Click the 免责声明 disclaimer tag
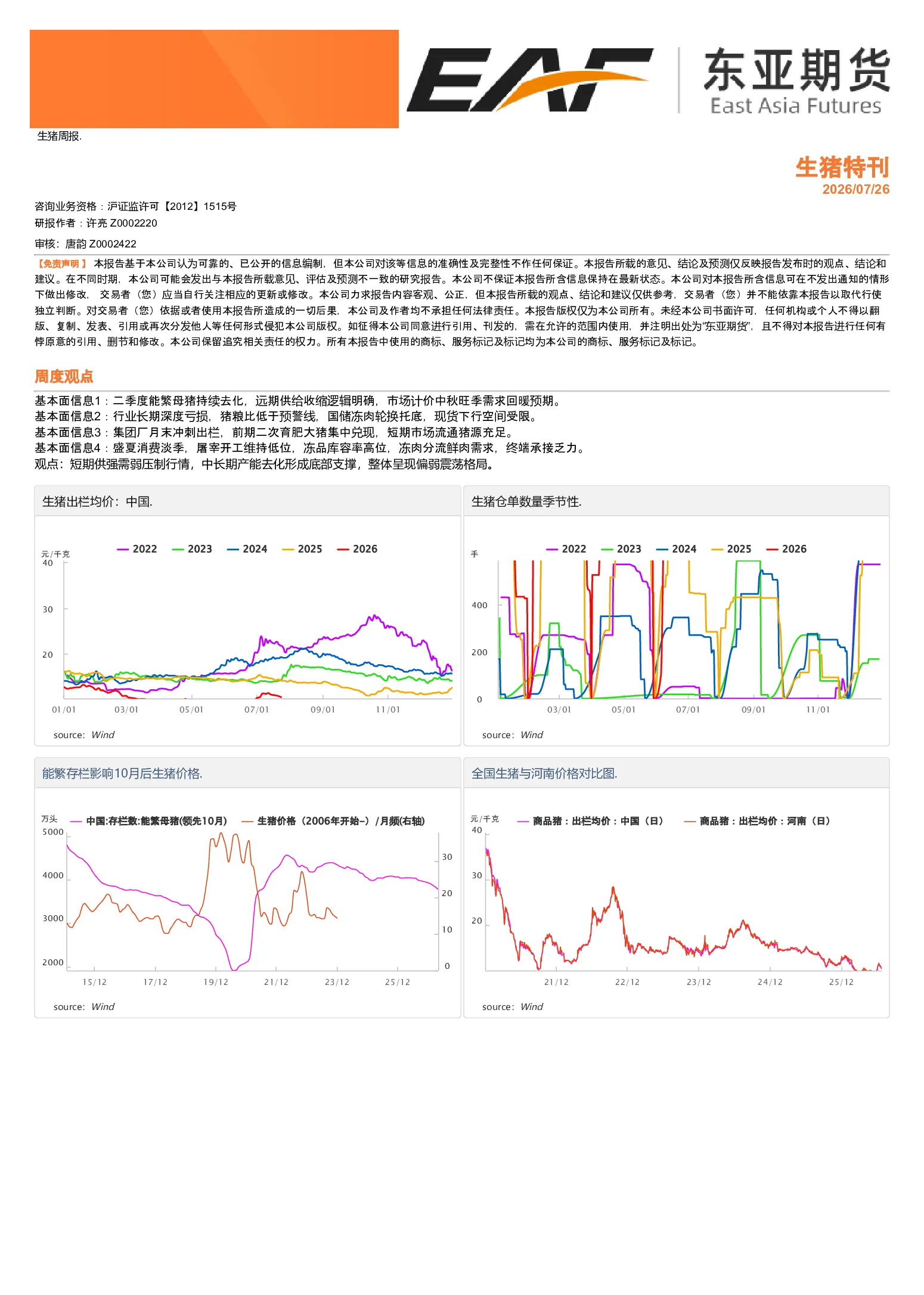Viewport: 924px width, 1295px height. 62,264
